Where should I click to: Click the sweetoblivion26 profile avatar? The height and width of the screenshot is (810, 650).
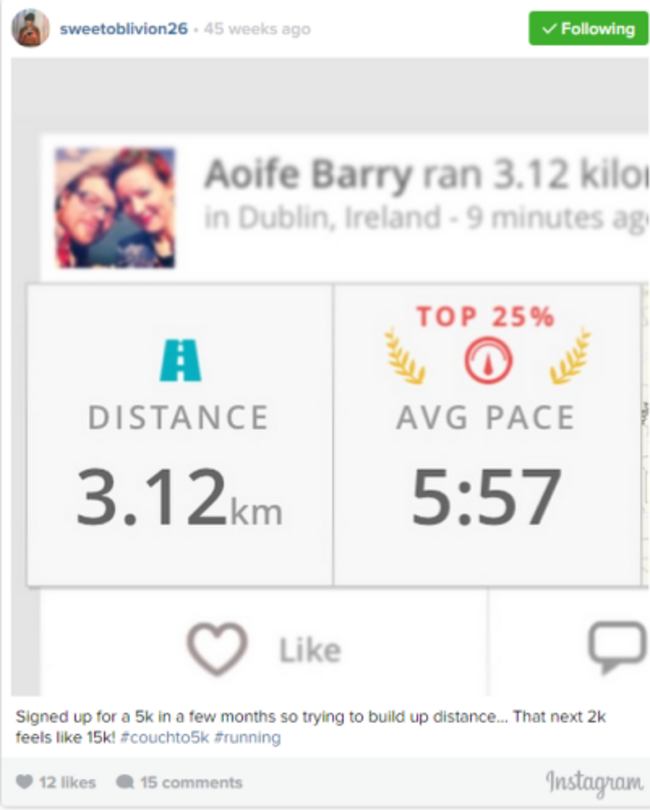pos(30,28)
